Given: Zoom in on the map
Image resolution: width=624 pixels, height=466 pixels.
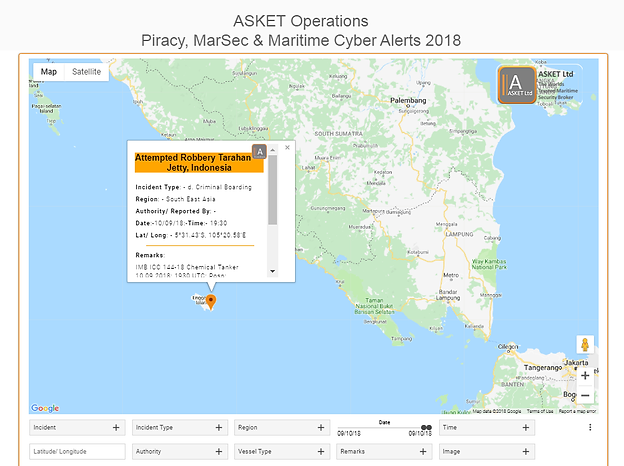Looking at the screenshot, I should (x=585, y=376).
